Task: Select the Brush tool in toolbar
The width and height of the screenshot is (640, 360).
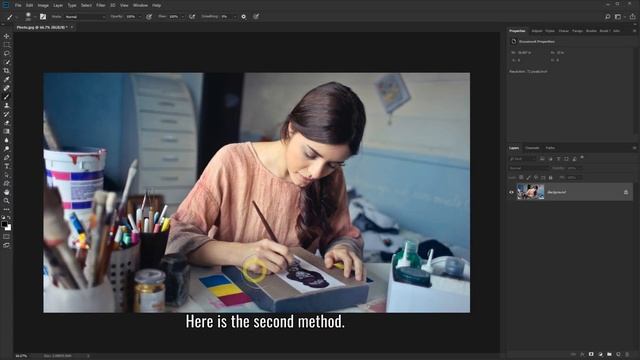Action: coord(7,97)
